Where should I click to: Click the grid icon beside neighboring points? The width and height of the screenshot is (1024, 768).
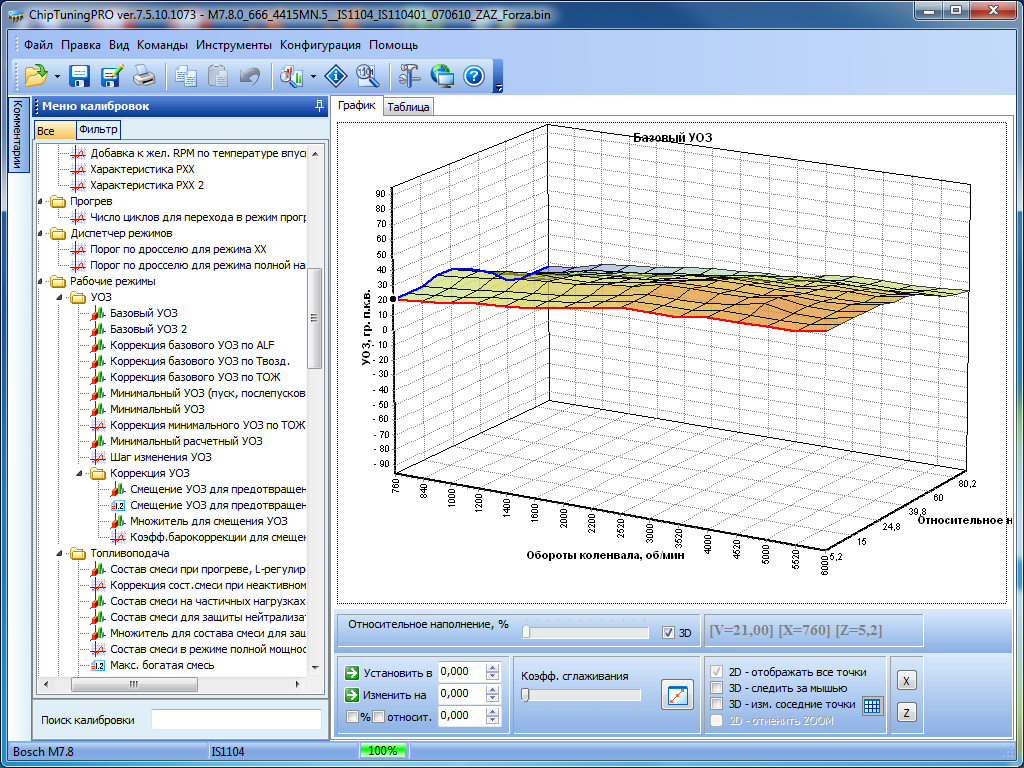click(872, 705)
